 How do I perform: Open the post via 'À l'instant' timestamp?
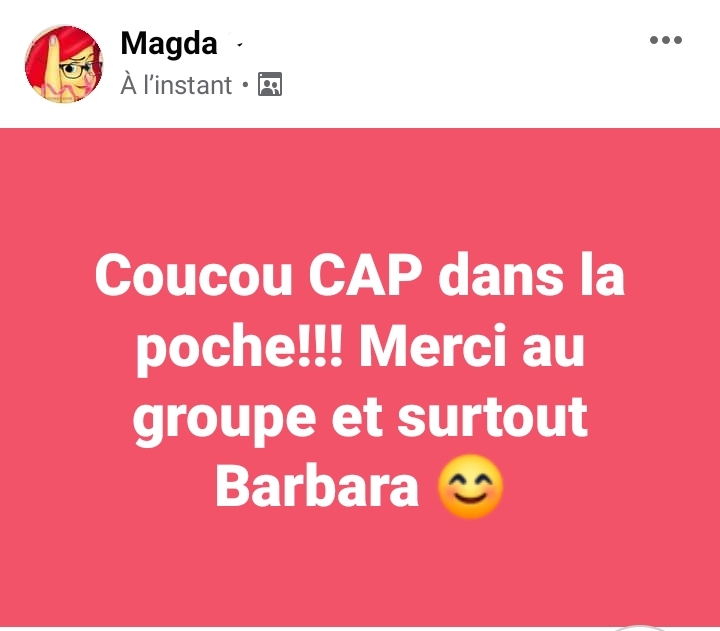click(176, 85)
